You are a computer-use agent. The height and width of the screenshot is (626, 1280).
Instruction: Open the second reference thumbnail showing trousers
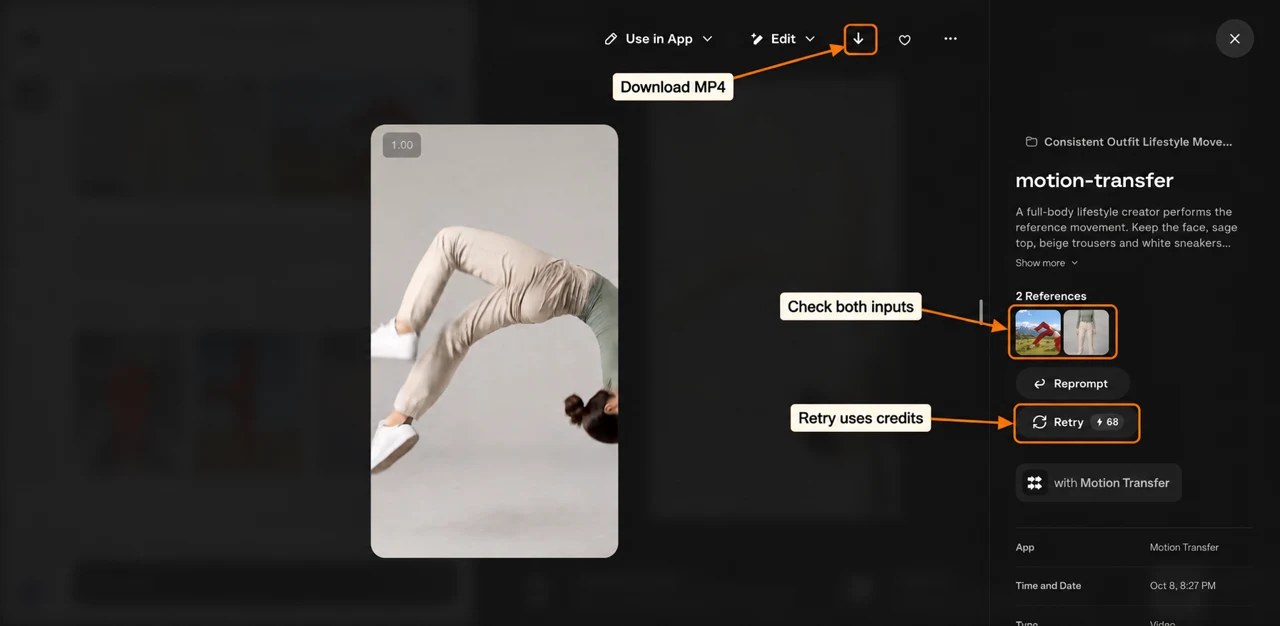(1086, 333)
